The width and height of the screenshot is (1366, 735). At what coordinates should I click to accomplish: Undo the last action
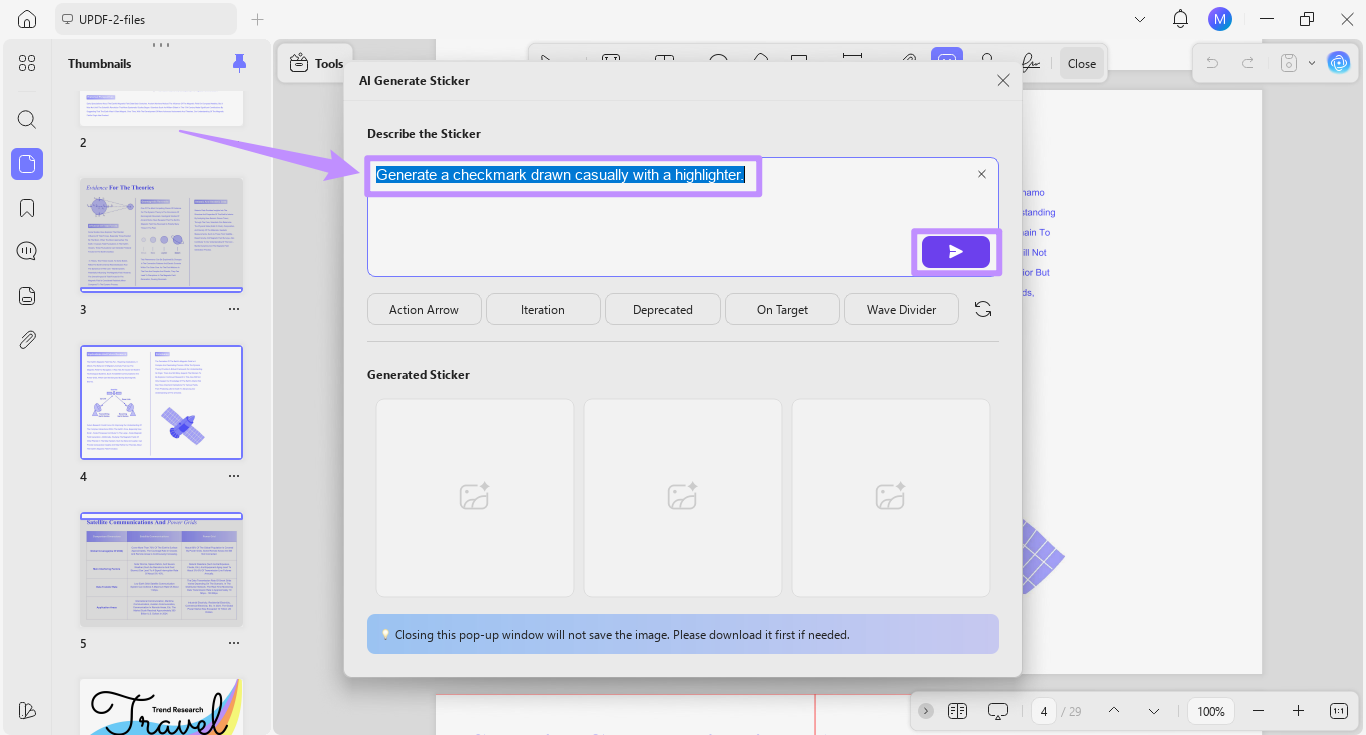[1212, 63]
